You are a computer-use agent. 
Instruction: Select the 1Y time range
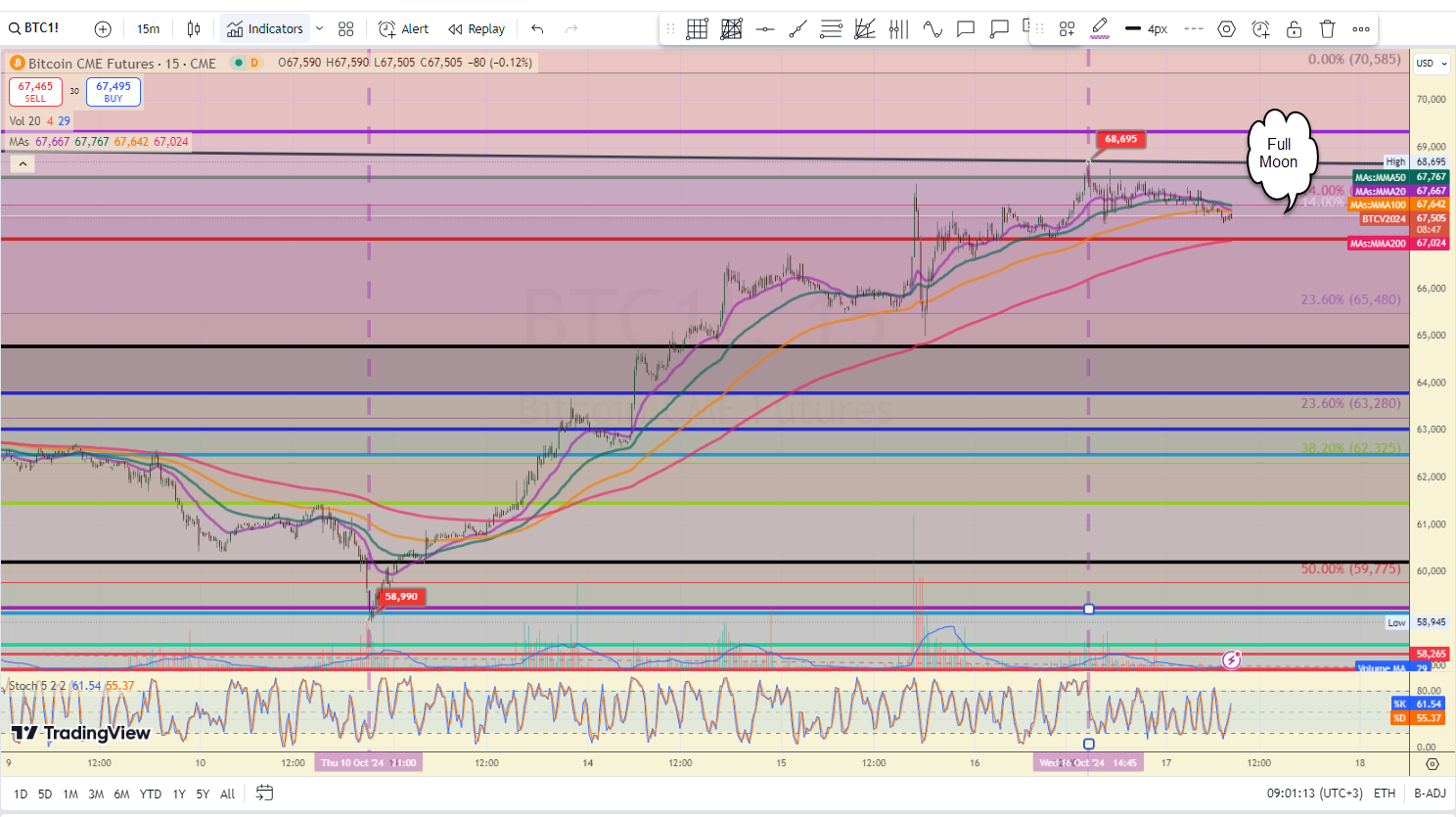179,794
